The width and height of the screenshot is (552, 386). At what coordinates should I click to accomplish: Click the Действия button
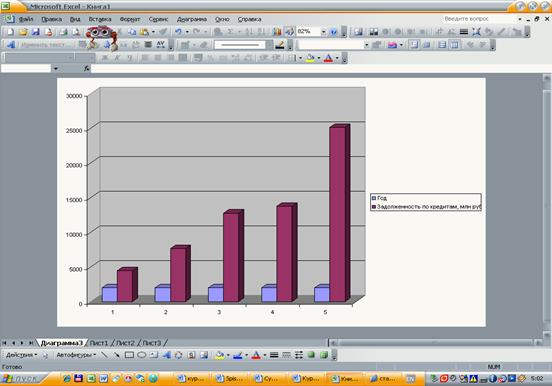[x=21, y=355]
